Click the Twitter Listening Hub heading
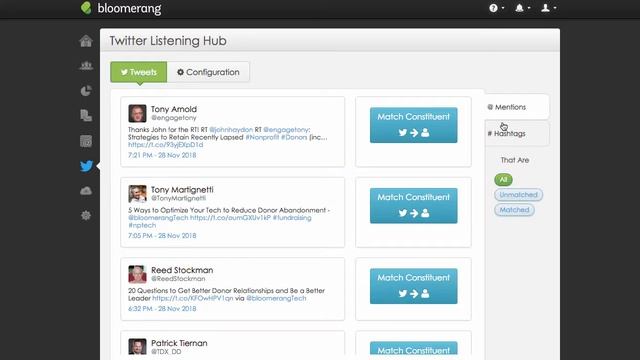The image size is (640, 360). [168, 41]
